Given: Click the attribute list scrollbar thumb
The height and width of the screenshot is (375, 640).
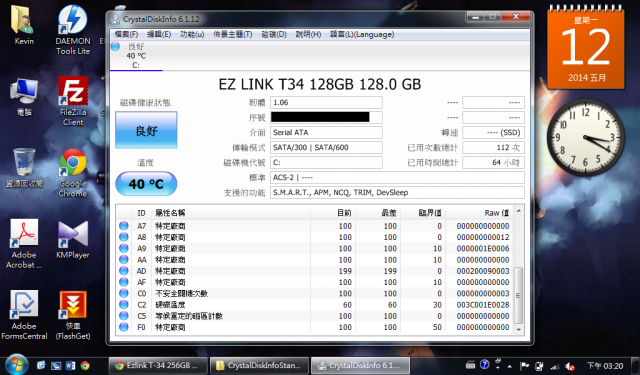Looking at the screenshot, I should click(518, 295).
